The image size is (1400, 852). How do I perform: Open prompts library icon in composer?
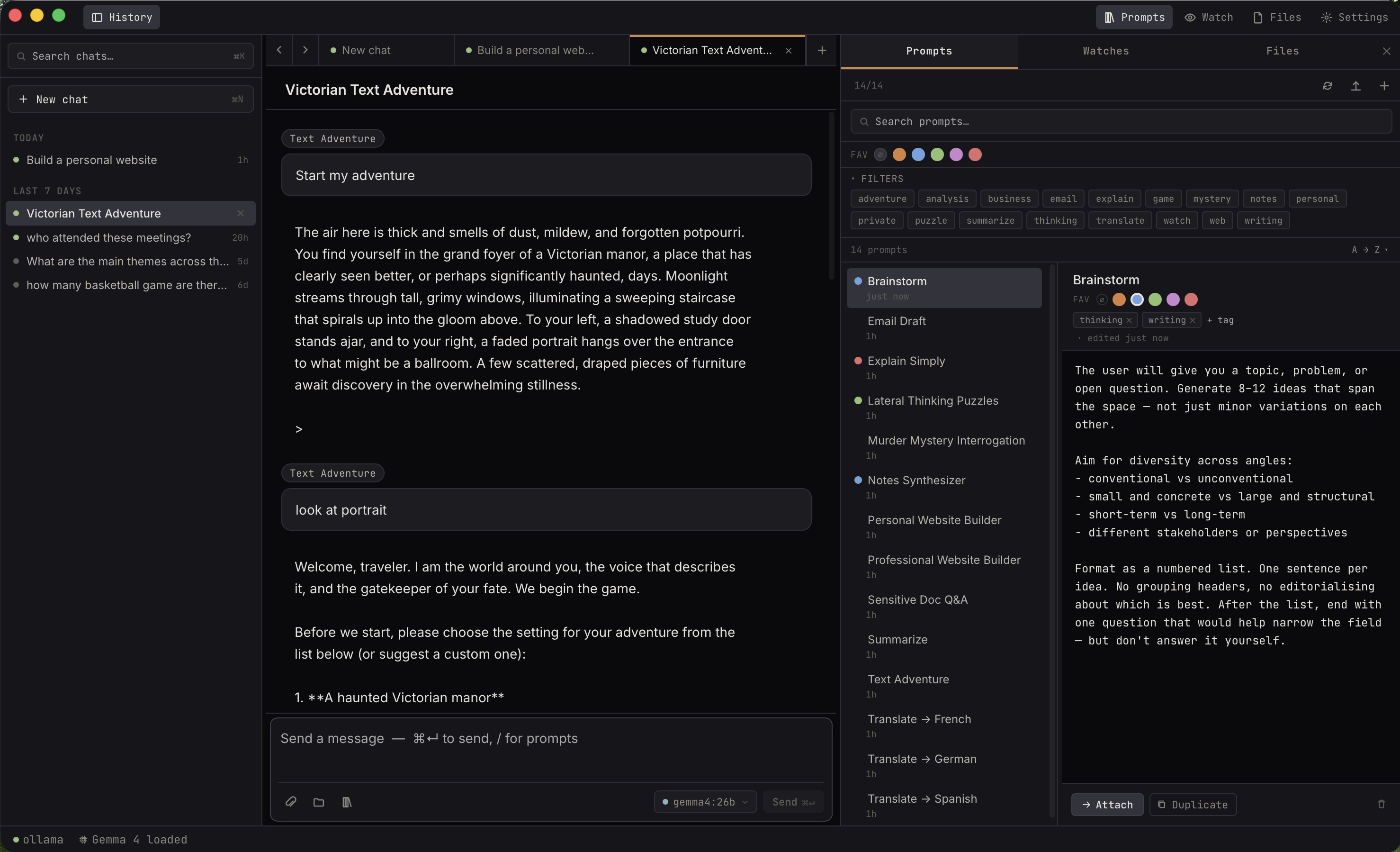(x=347, y=802)
